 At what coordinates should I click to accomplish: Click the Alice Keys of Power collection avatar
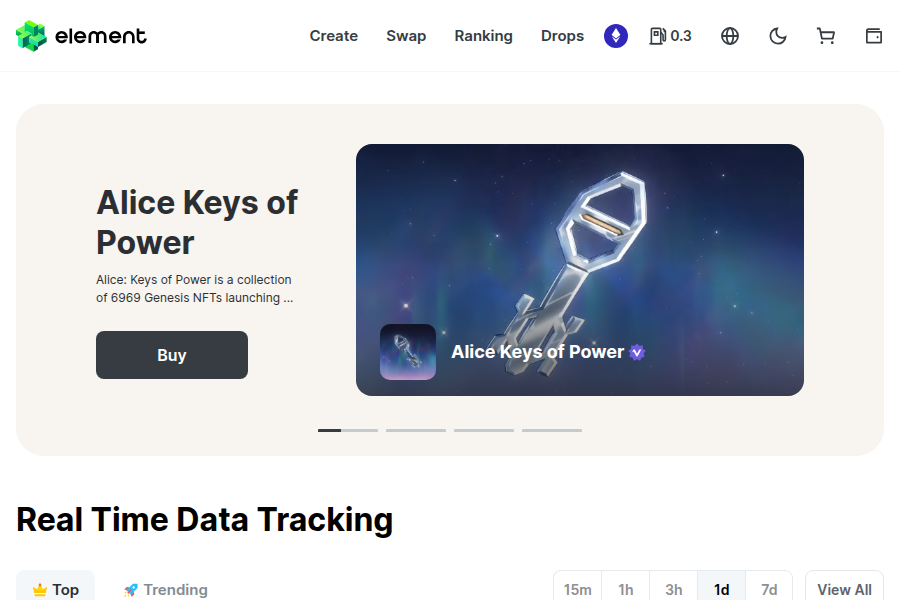click(408, 352)
